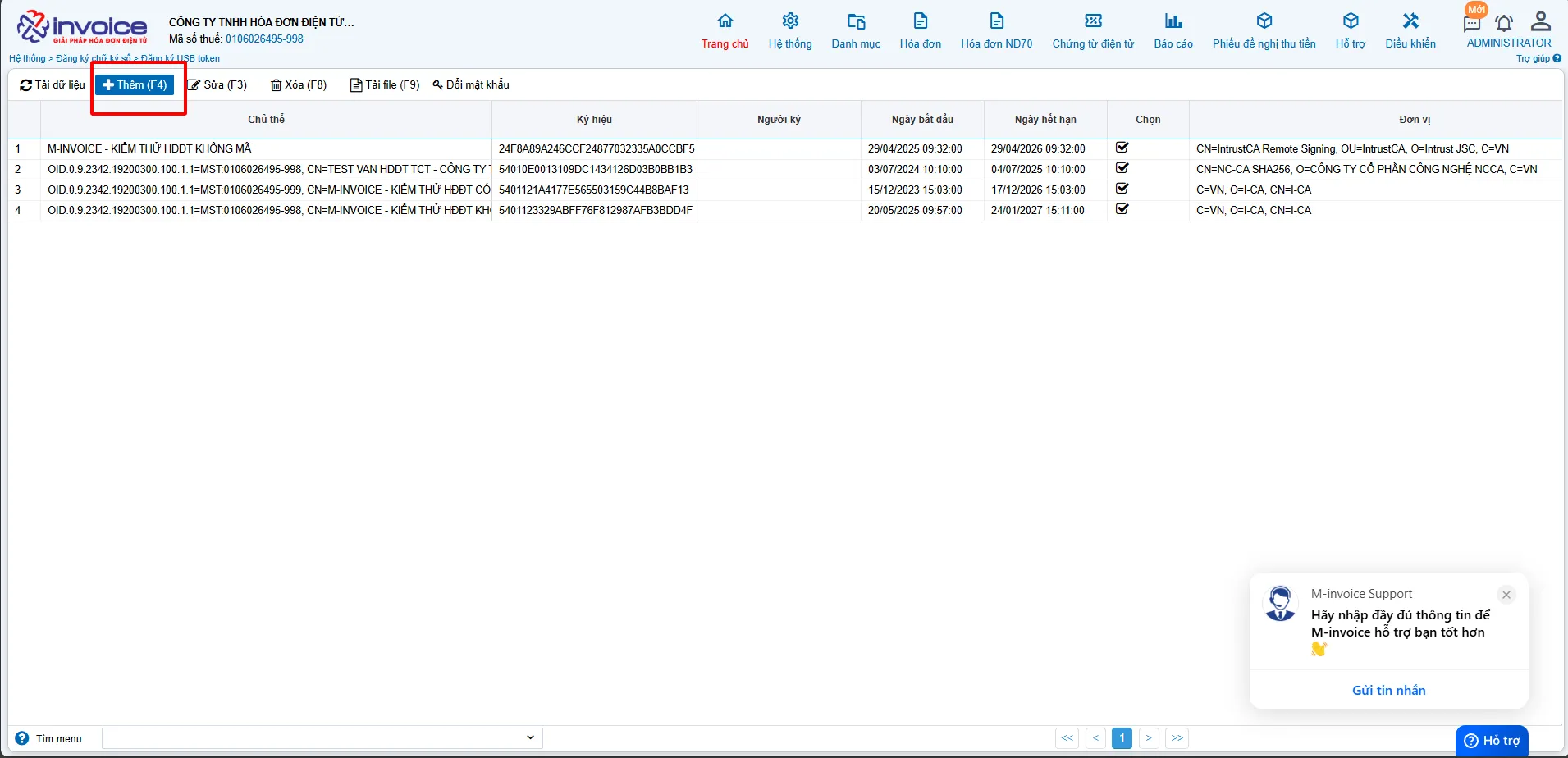Click the Đăng ký USB token breadcrumb
This screenshot has height=758, width=1568.
pos(181,58)
